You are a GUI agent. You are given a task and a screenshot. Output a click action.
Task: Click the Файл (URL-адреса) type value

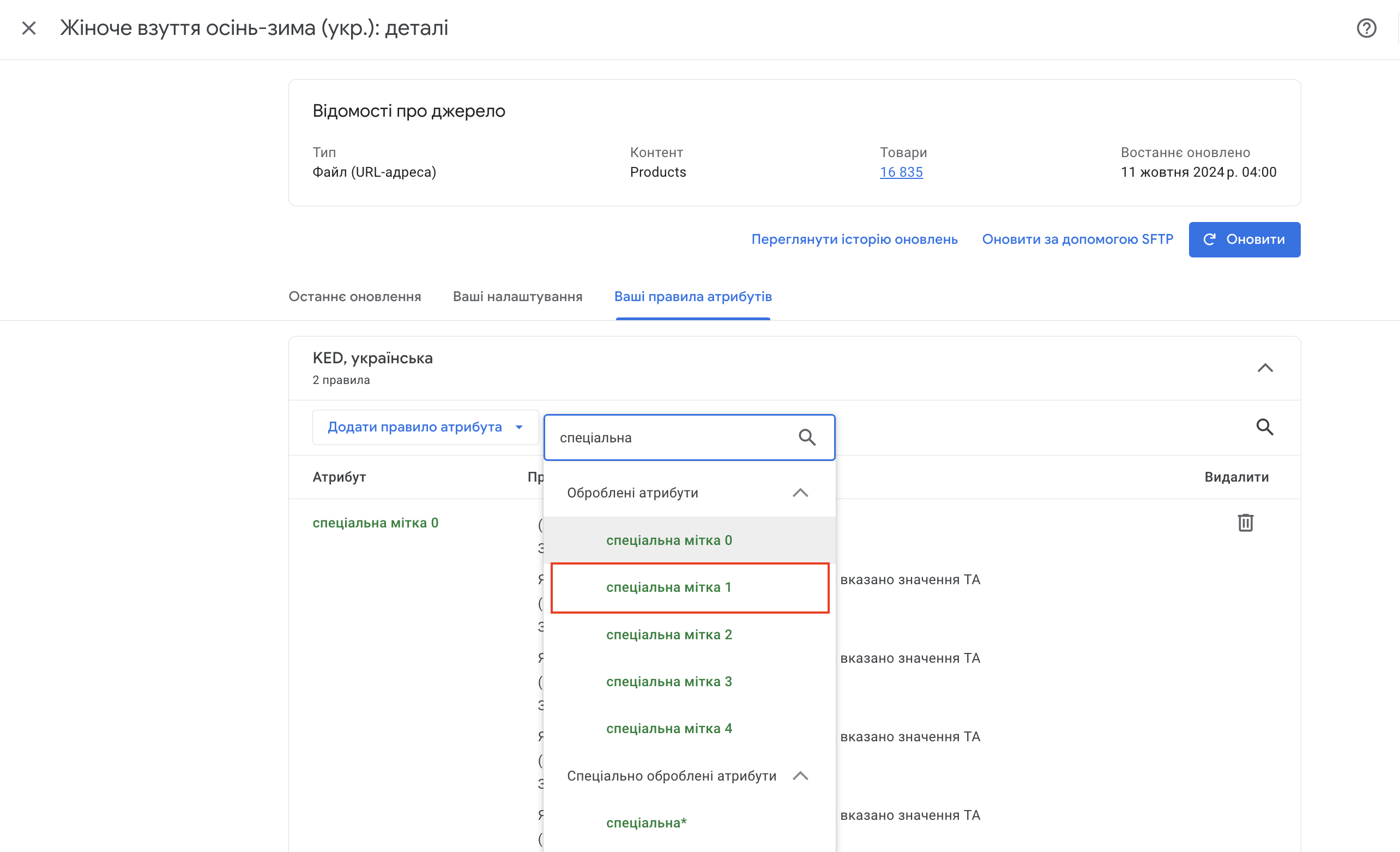pyautogui.click(x=375, y=172)
